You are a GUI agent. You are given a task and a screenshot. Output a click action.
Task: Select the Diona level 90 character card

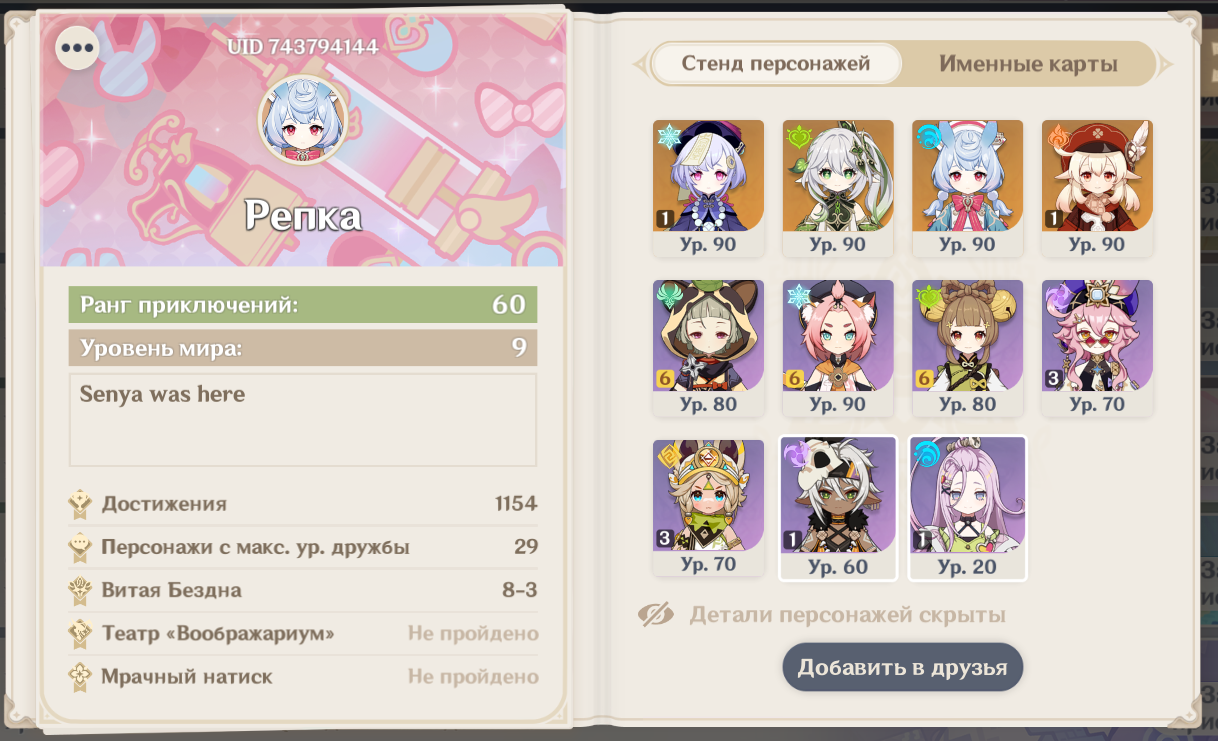coord(838,348)
